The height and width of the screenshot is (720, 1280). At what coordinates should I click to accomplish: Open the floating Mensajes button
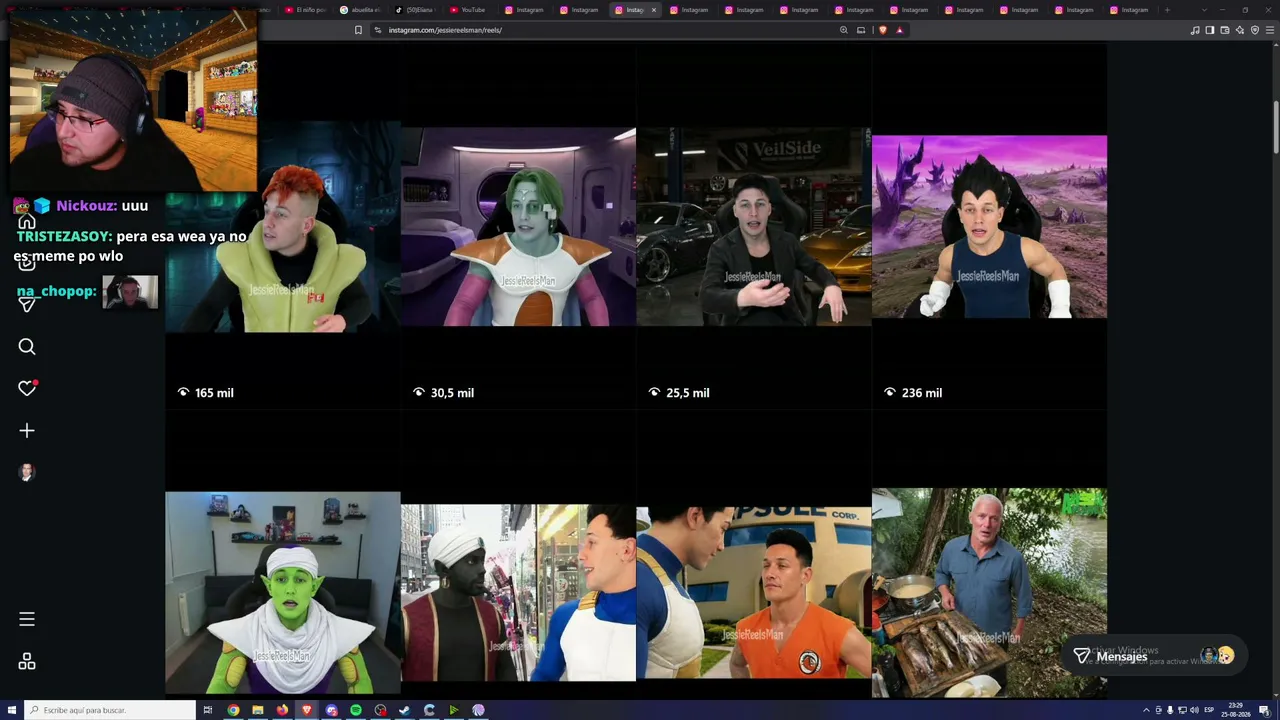[1153, 656]
